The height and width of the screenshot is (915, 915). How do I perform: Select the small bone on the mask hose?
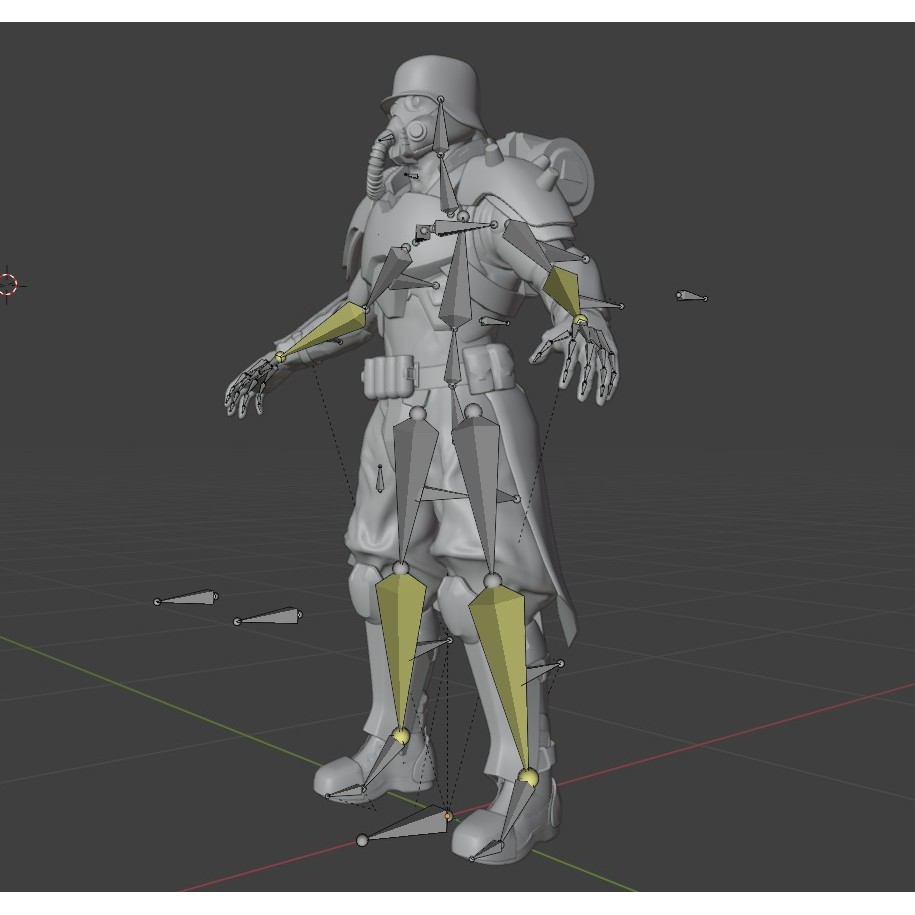(385, 139)
